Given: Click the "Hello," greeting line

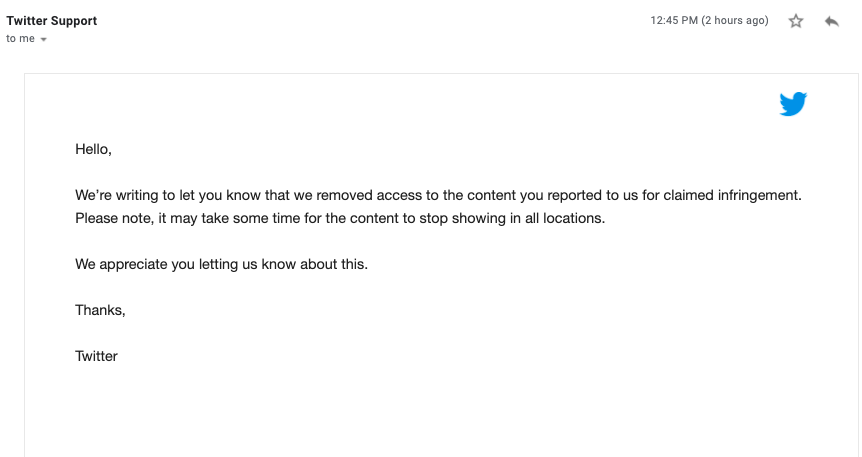Looking at the screenshot, I should tap(94, 150).
